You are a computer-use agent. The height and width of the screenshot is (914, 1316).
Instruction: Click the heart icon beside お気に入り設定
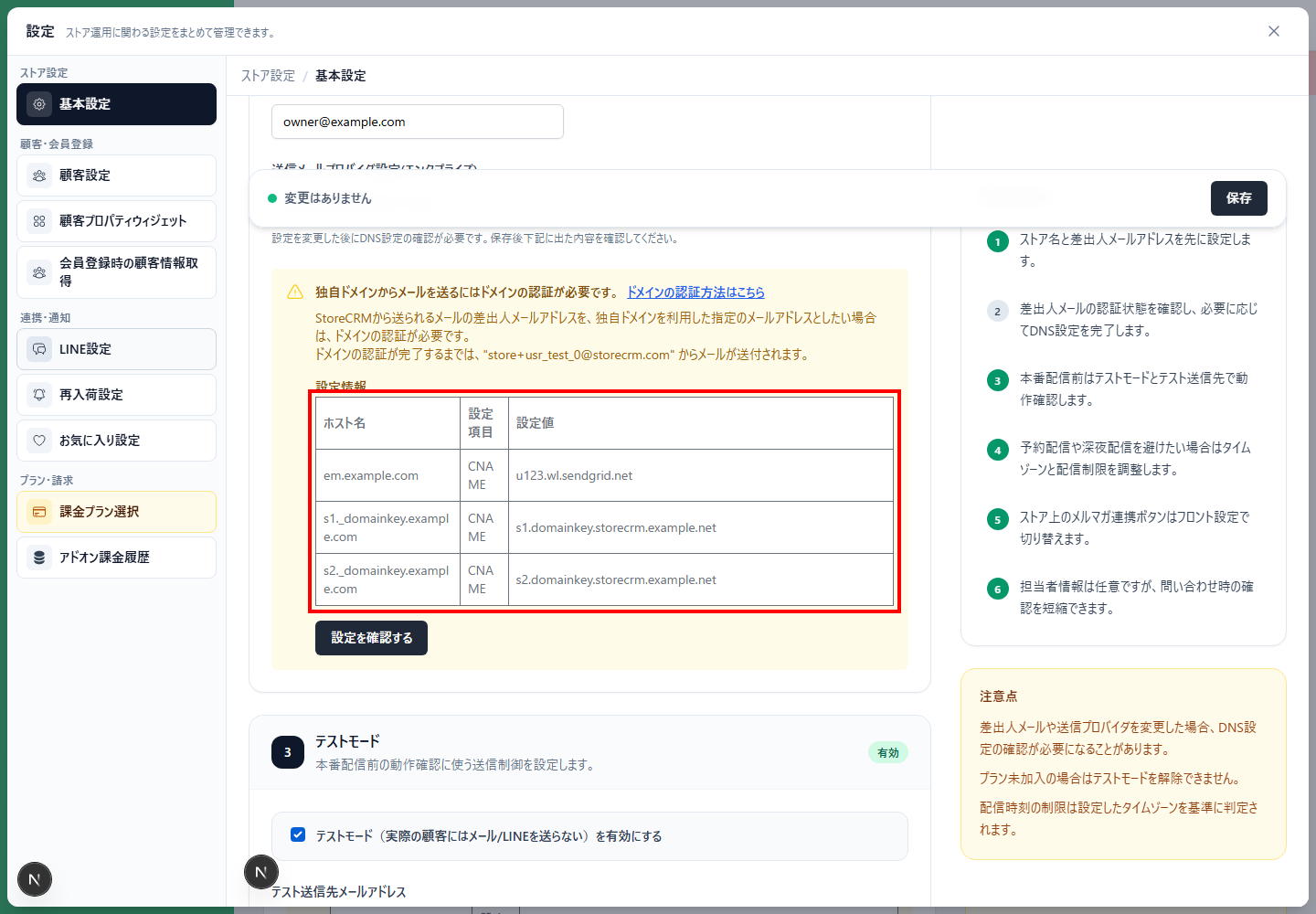coord(39,441)
